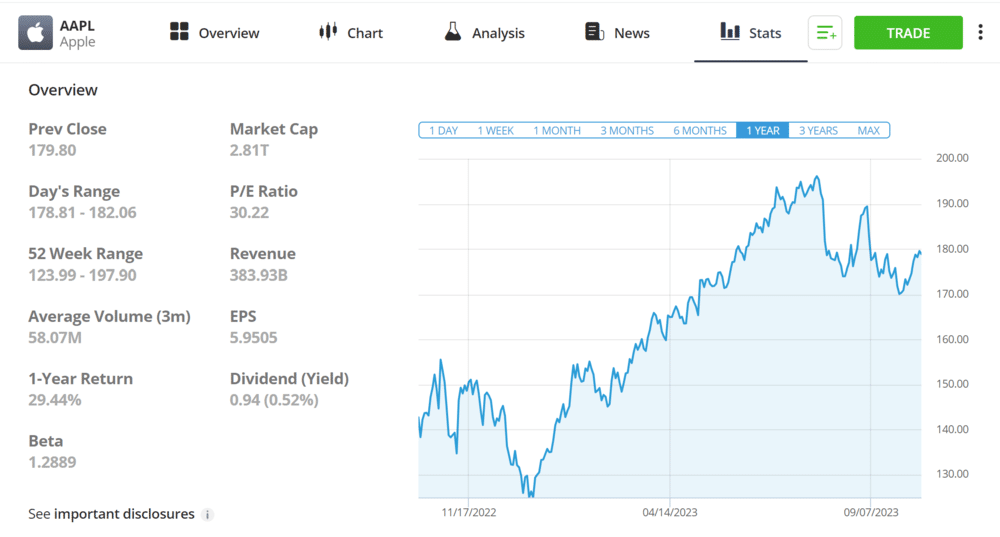1000x537 pixels.
Task: Click the AAPL ticker symbol
Action: [x=77, y=26]
